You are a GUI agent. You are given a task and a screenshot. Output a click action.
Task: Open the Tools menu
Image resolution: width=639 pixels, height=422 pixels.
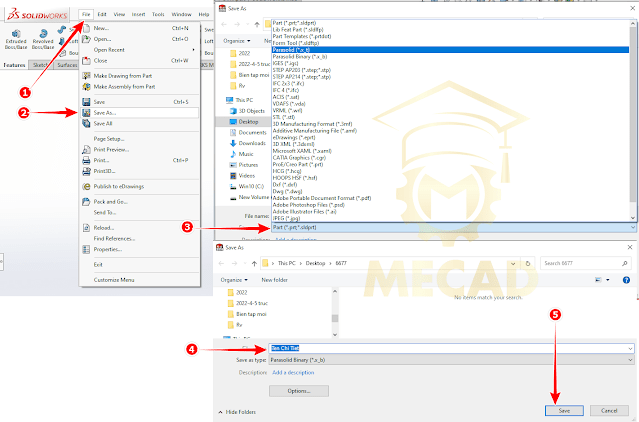pyautogui.click(x=158, y=14)
